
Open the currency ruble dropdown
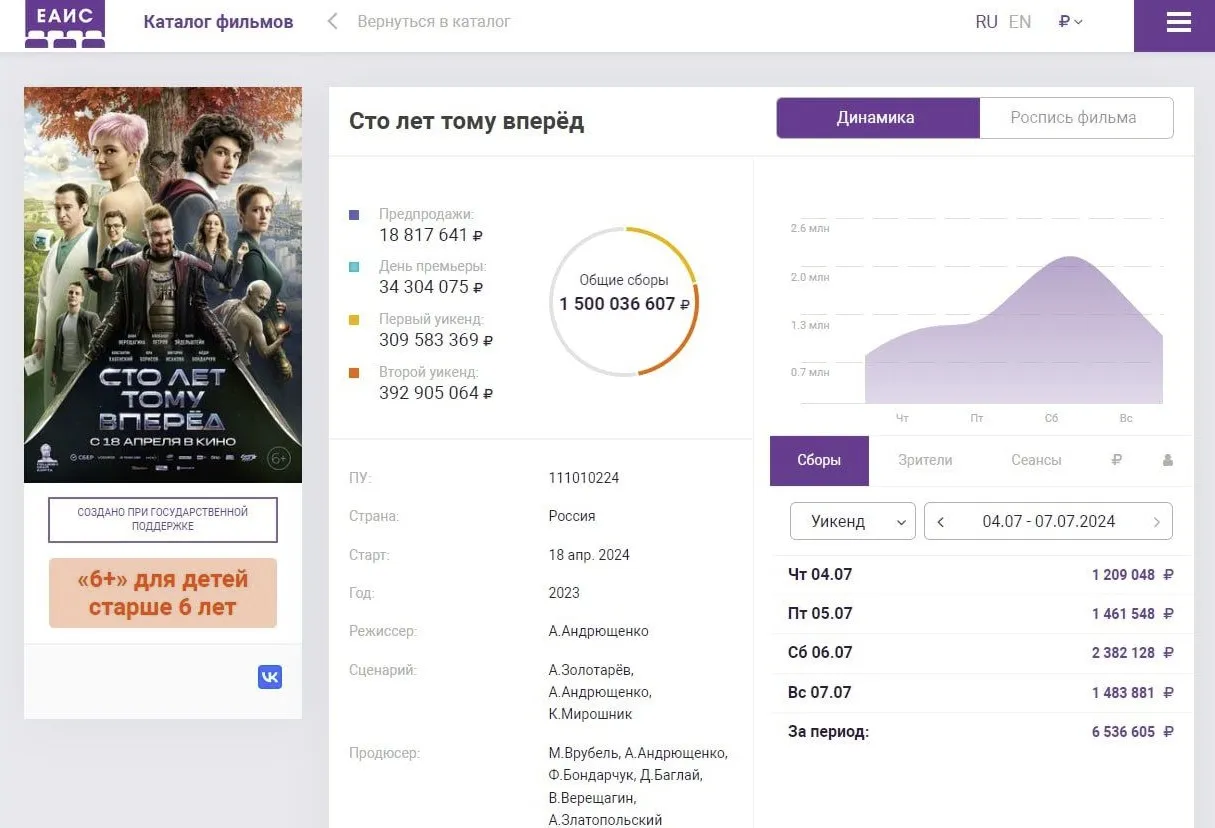click(x=1070, y=21)
